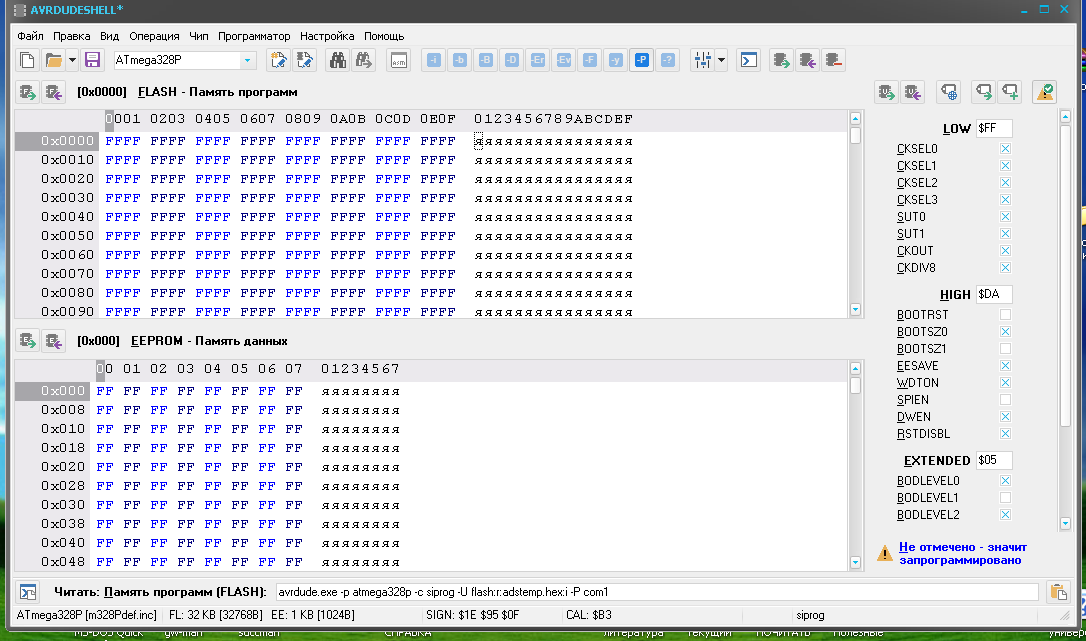The height and width of the screenshot is (641, 1086).
Task: Click the avrdude command line field
Action: [x=657, y=592]
